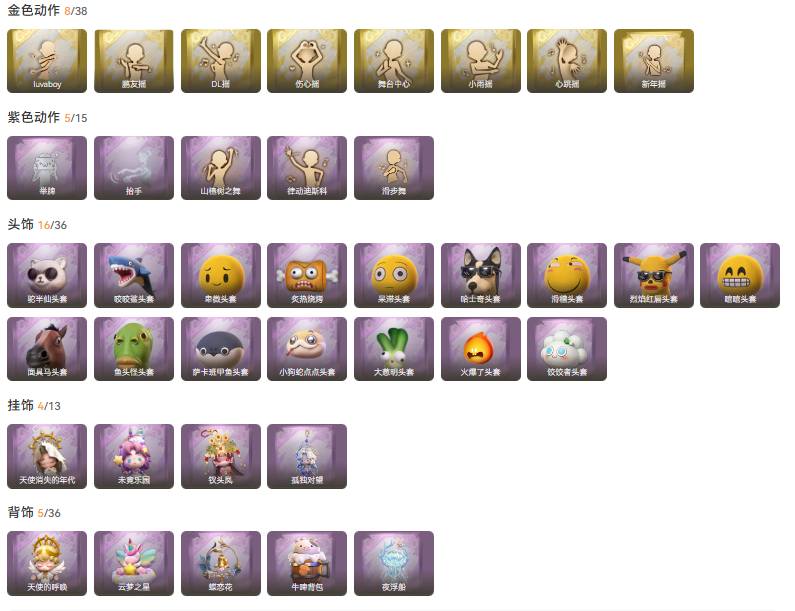Choose the 大葱明头套 green onion headgear
The height and width of the screenshot is (611, 795).
(394, 349)
